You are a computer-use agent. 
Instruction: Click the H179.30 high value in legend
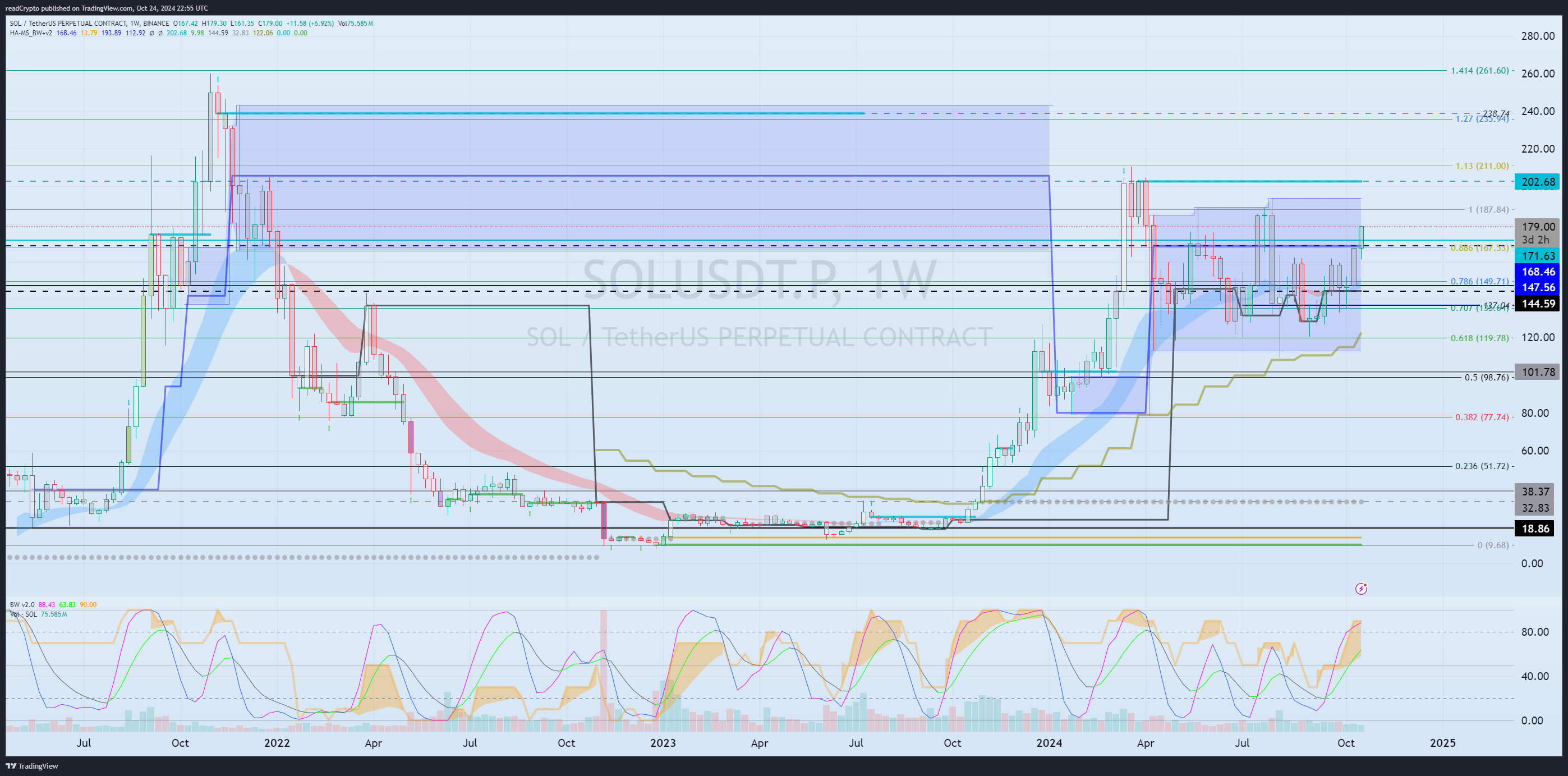[214, 24]
